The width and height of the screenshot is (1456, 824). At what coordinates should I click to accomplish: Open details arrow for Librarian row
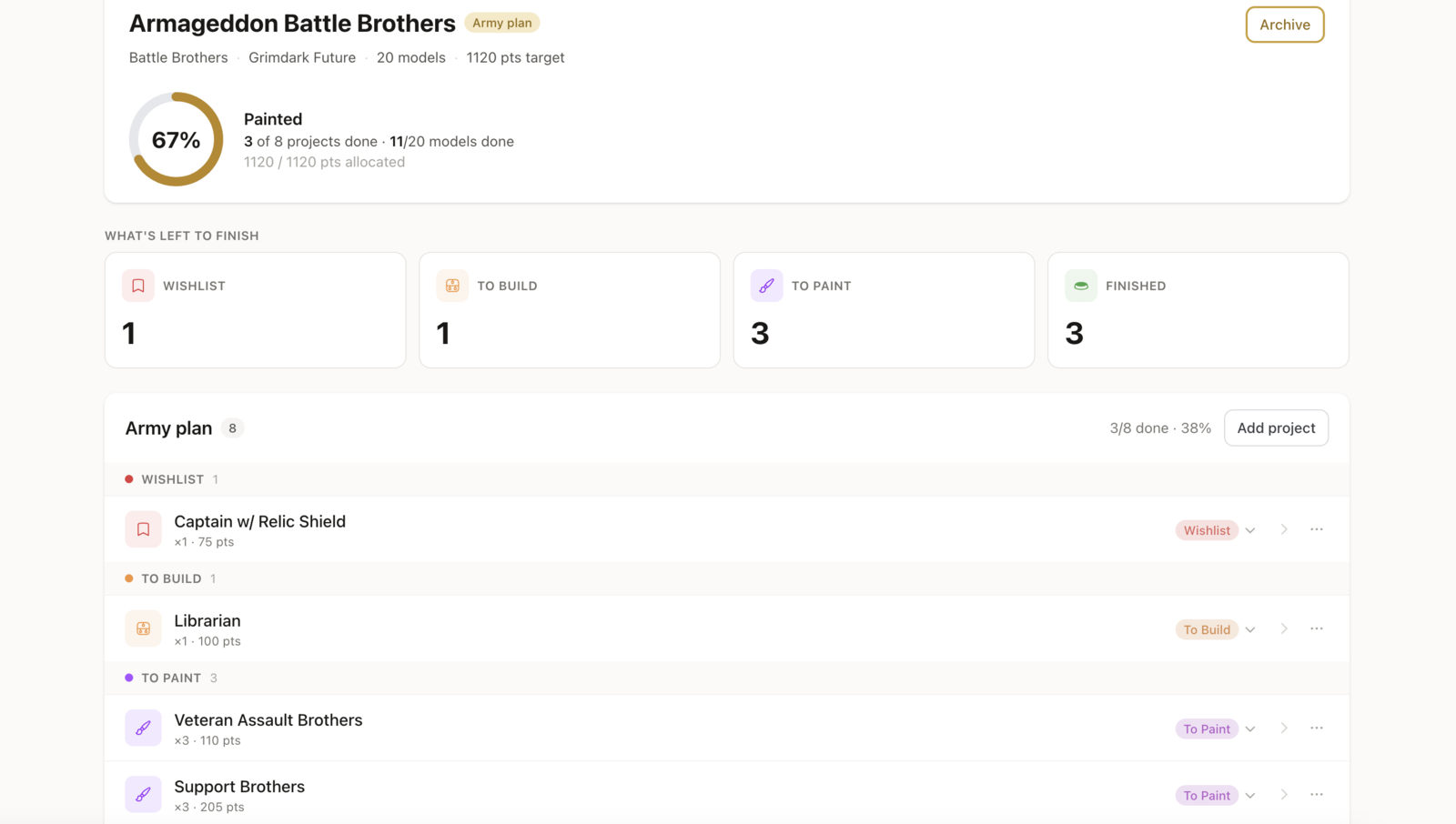[x=1284, y=628]
